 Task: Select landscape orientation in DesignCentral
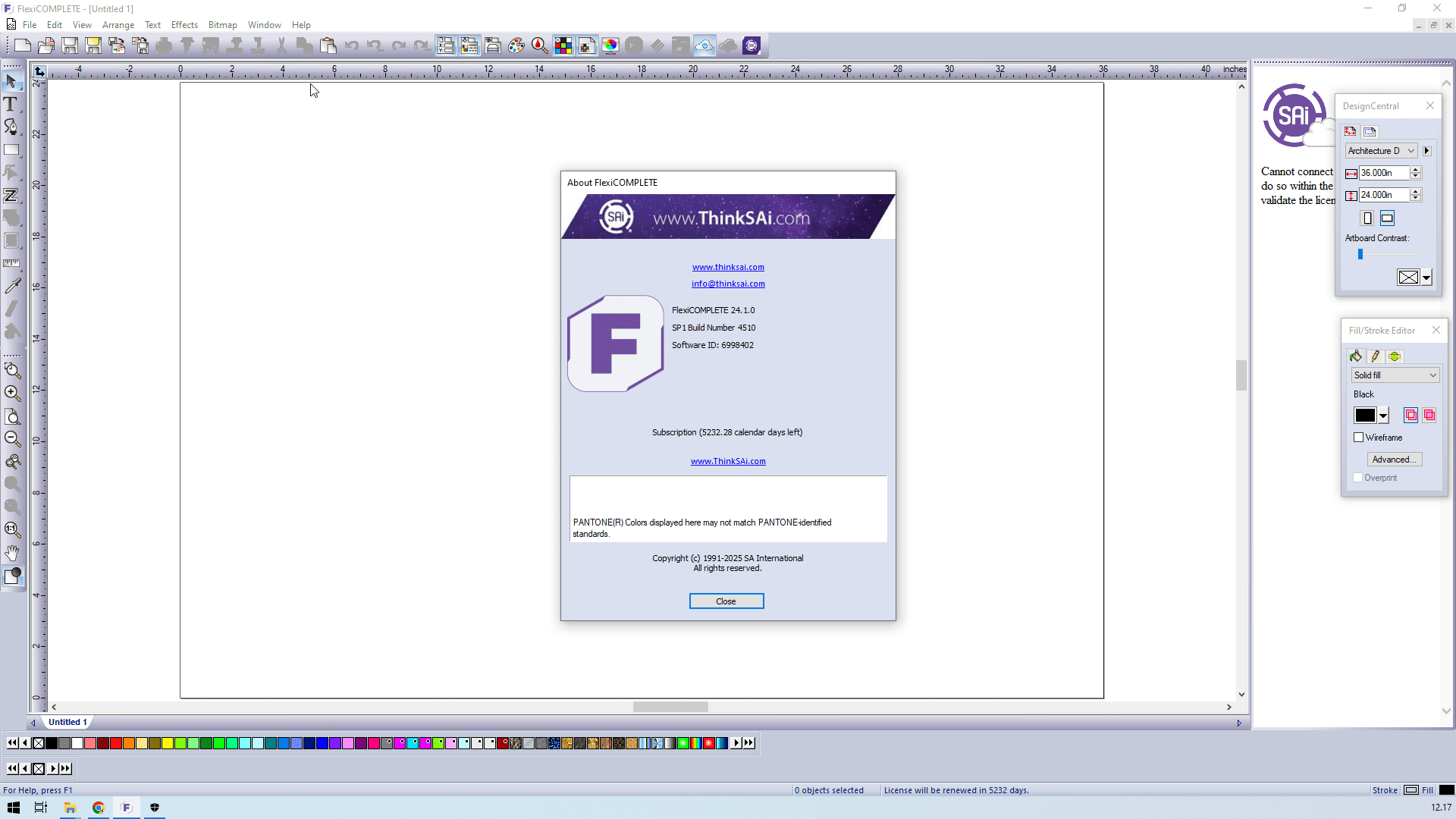point(1387,218)
